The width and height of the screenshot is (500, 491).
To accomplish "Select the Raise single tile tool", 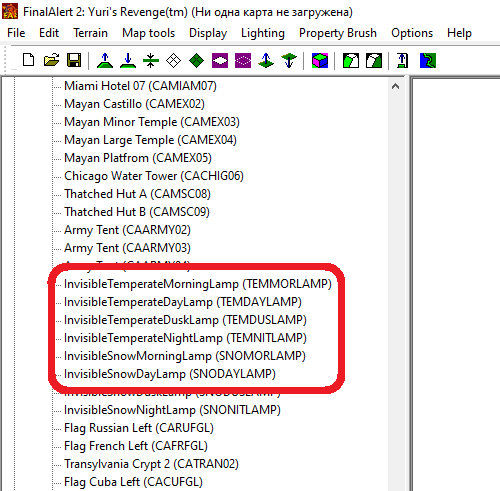I will (x=266, y=61).
